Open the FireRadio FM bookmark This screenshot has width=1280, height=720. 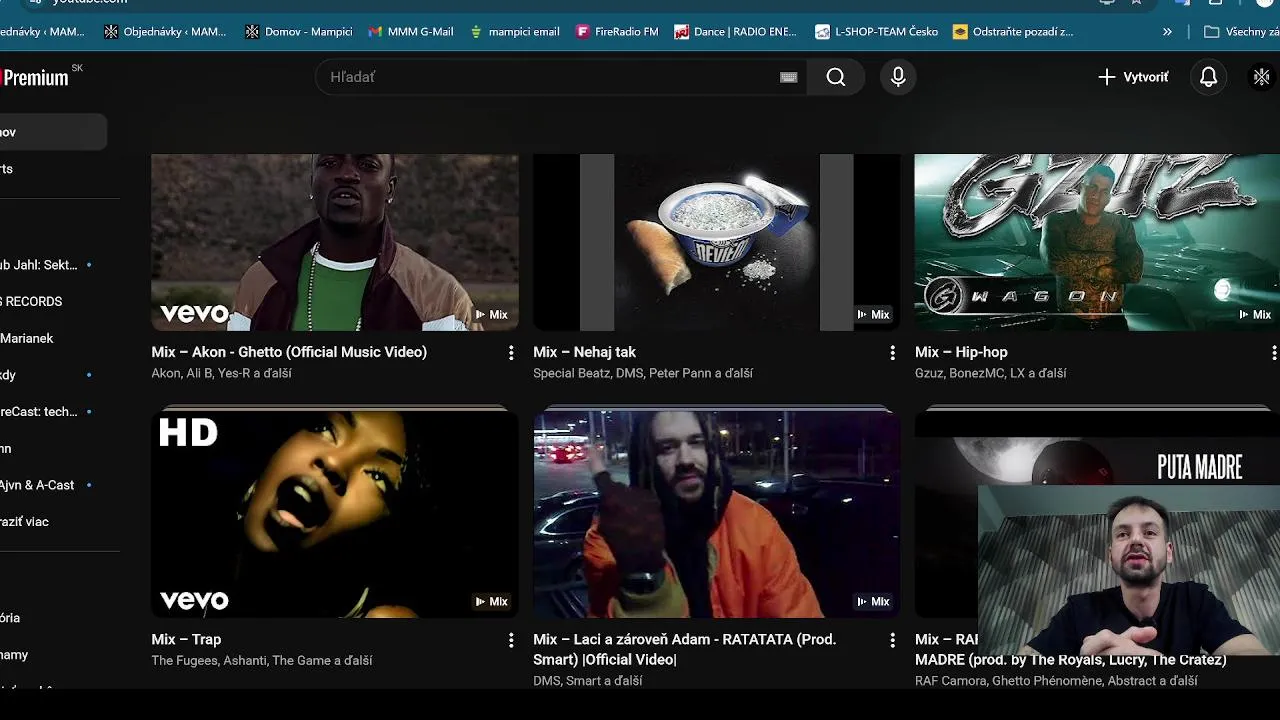617,32
